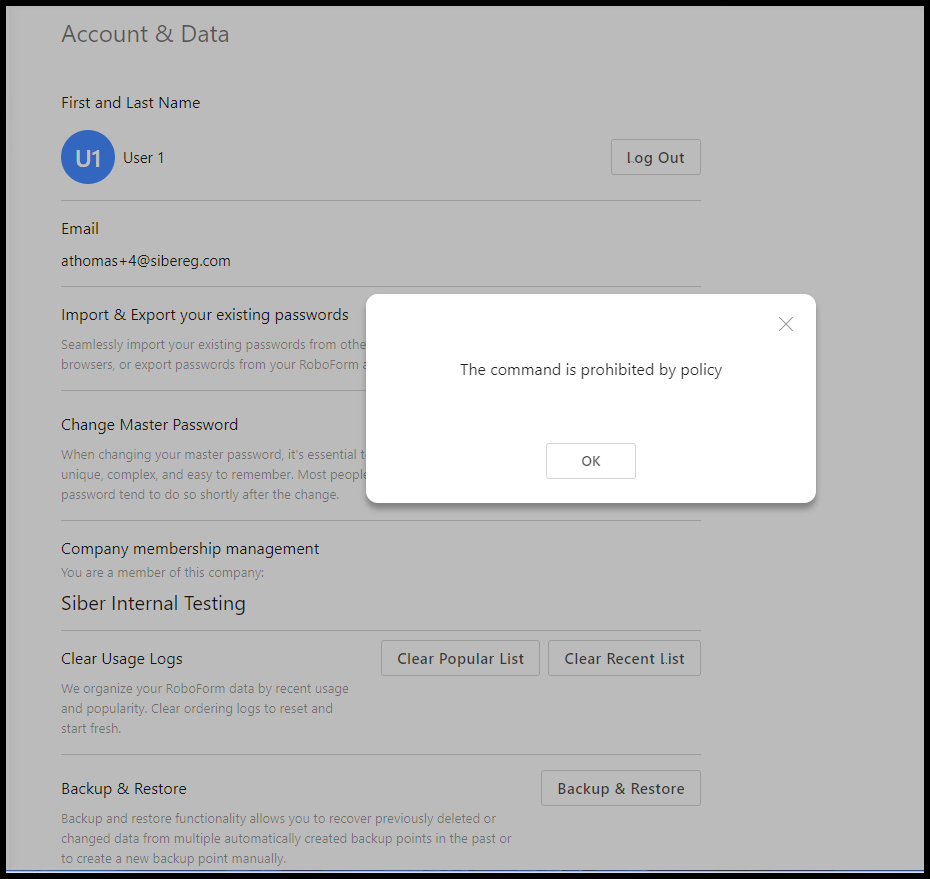Click the First and Last Name label
Image resolution: width=930 pixels, height=879 pixels.
click(x=130, y=103)
